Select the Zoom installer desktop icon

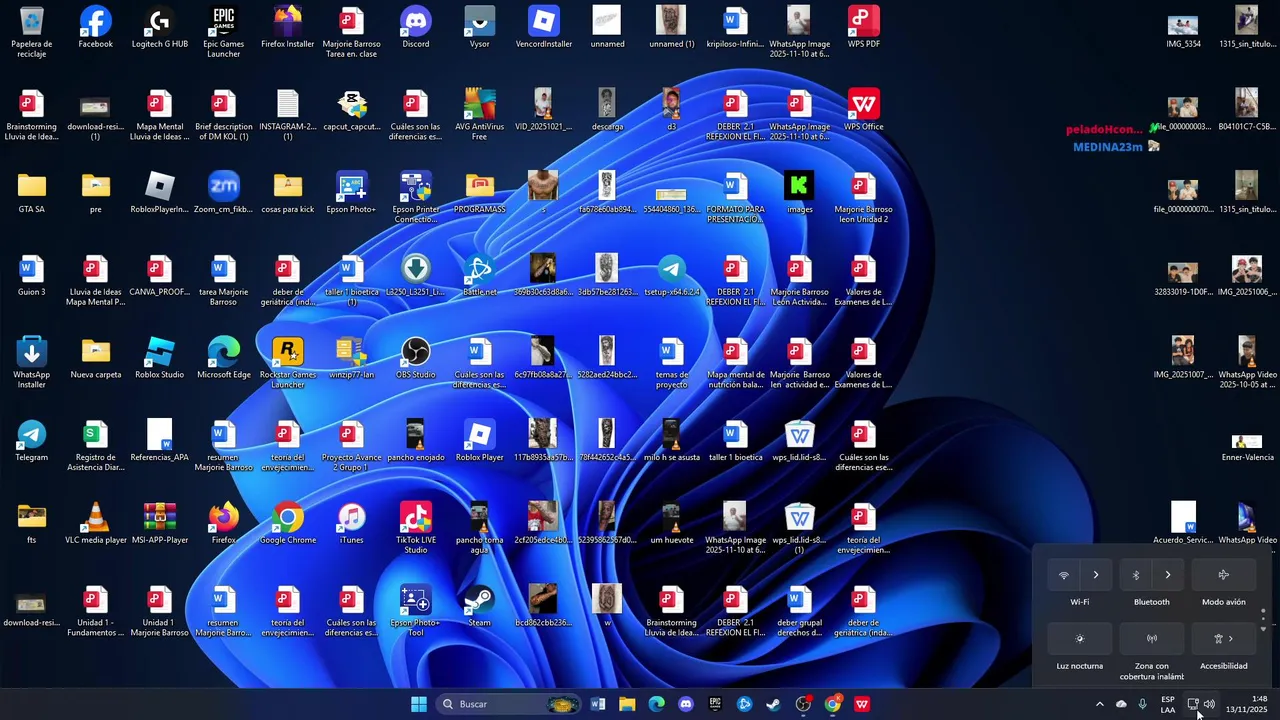[x=224, y=192]
